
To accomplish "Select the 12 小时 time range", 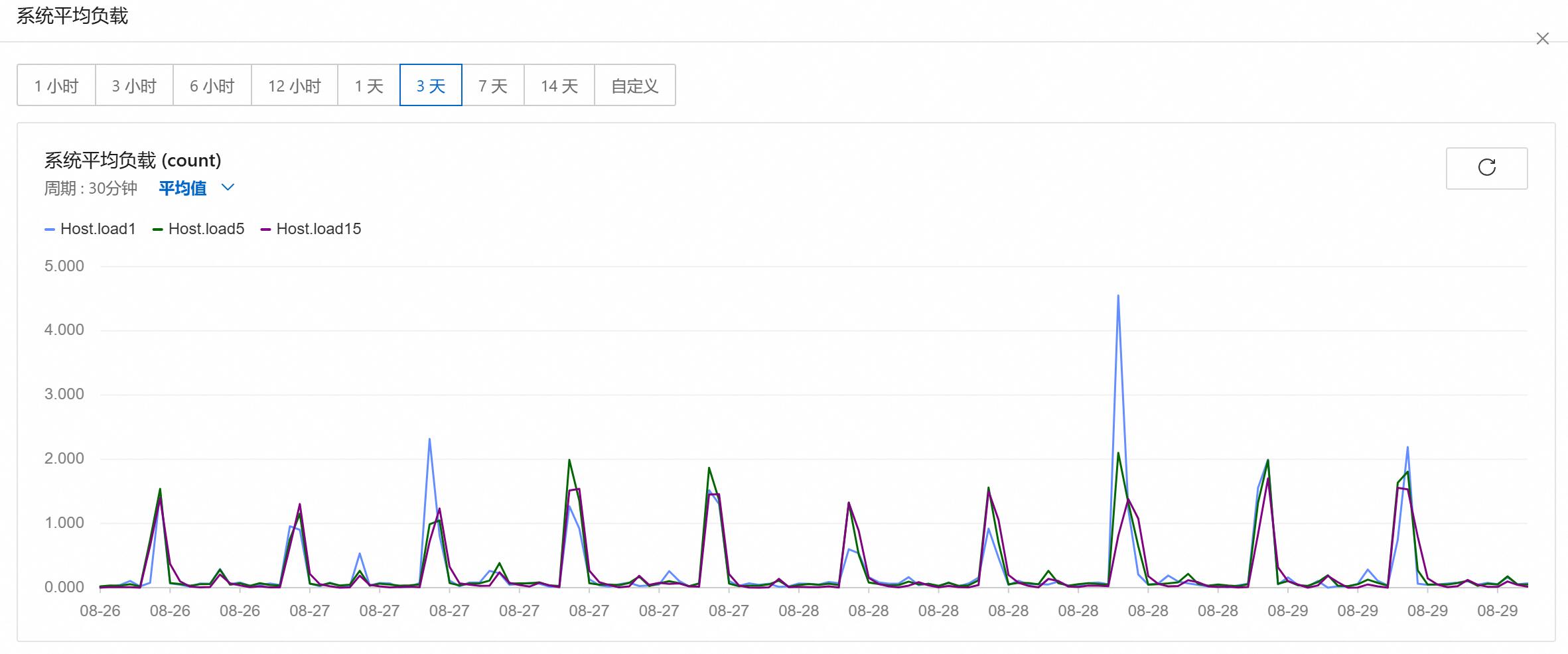I will click(295, 86).
